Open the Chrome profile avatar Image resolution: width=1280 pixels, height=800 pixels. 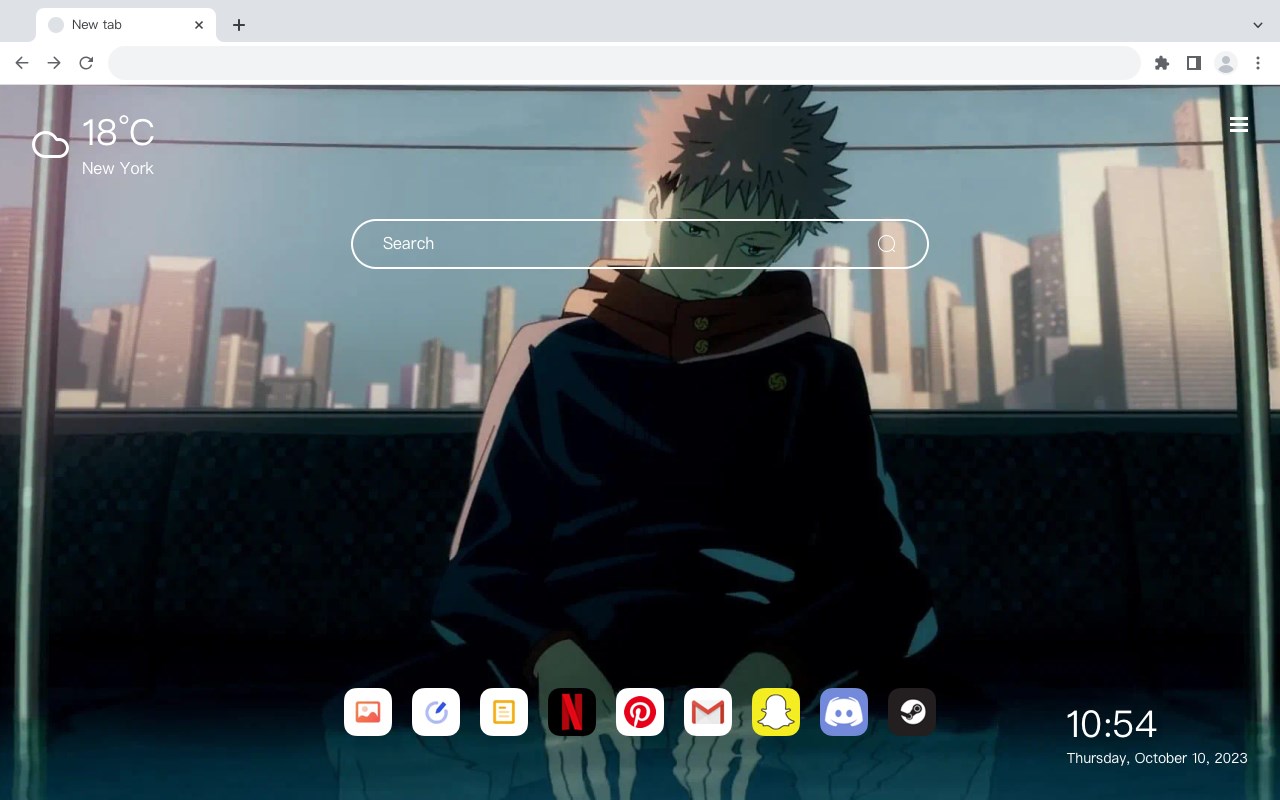[1226, 63]
